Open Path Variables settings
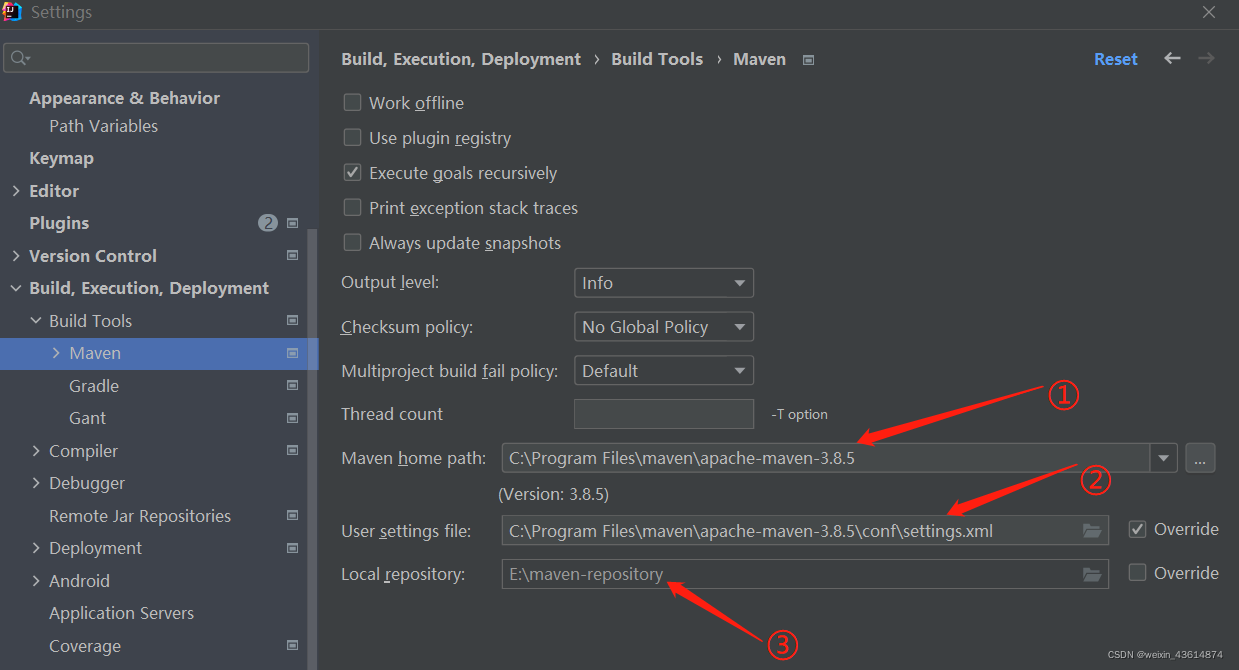Image resolution: width=1239 pixels, height=670 pixels. 103,126
